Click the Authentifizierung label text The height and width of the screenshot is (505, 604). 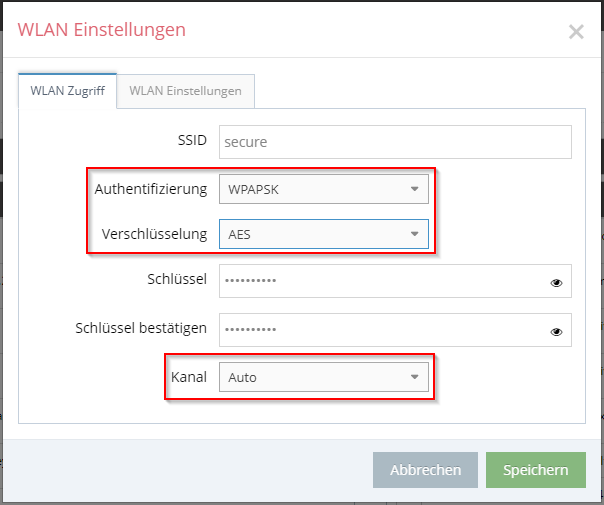[151, 189]
